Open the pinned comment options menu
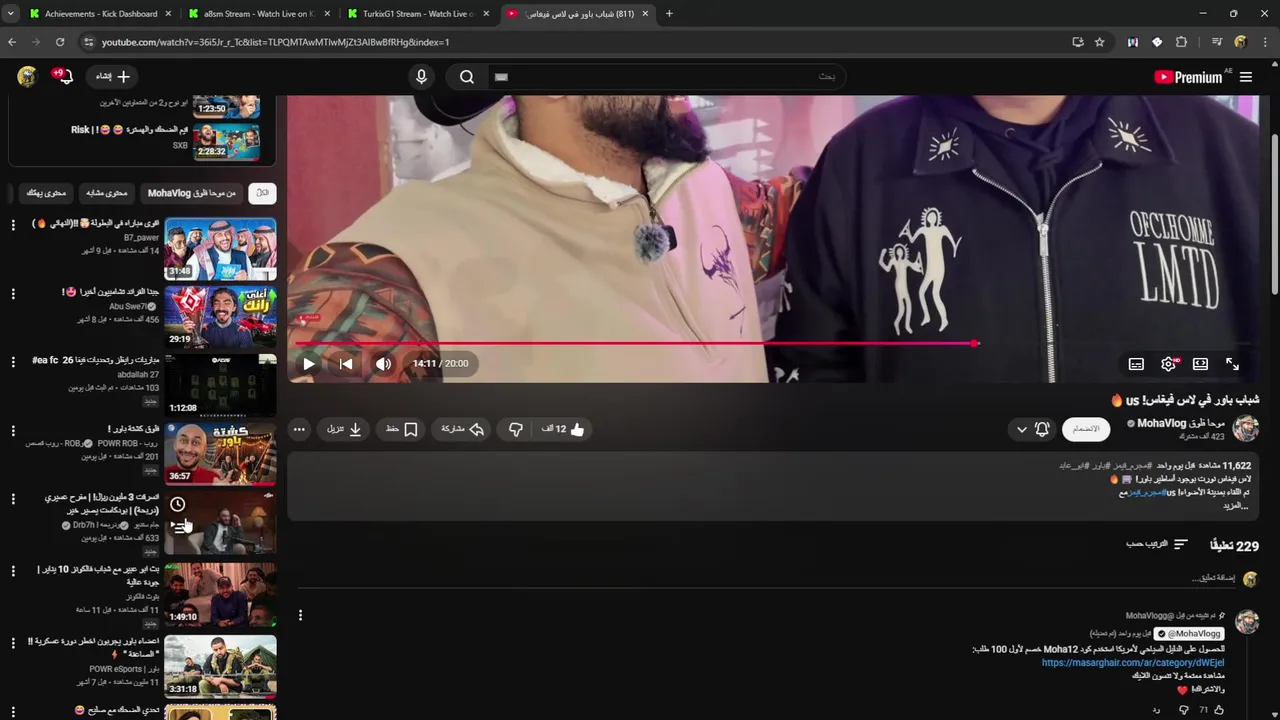The width and height of the screenshot is (1280, 720). 300,615
